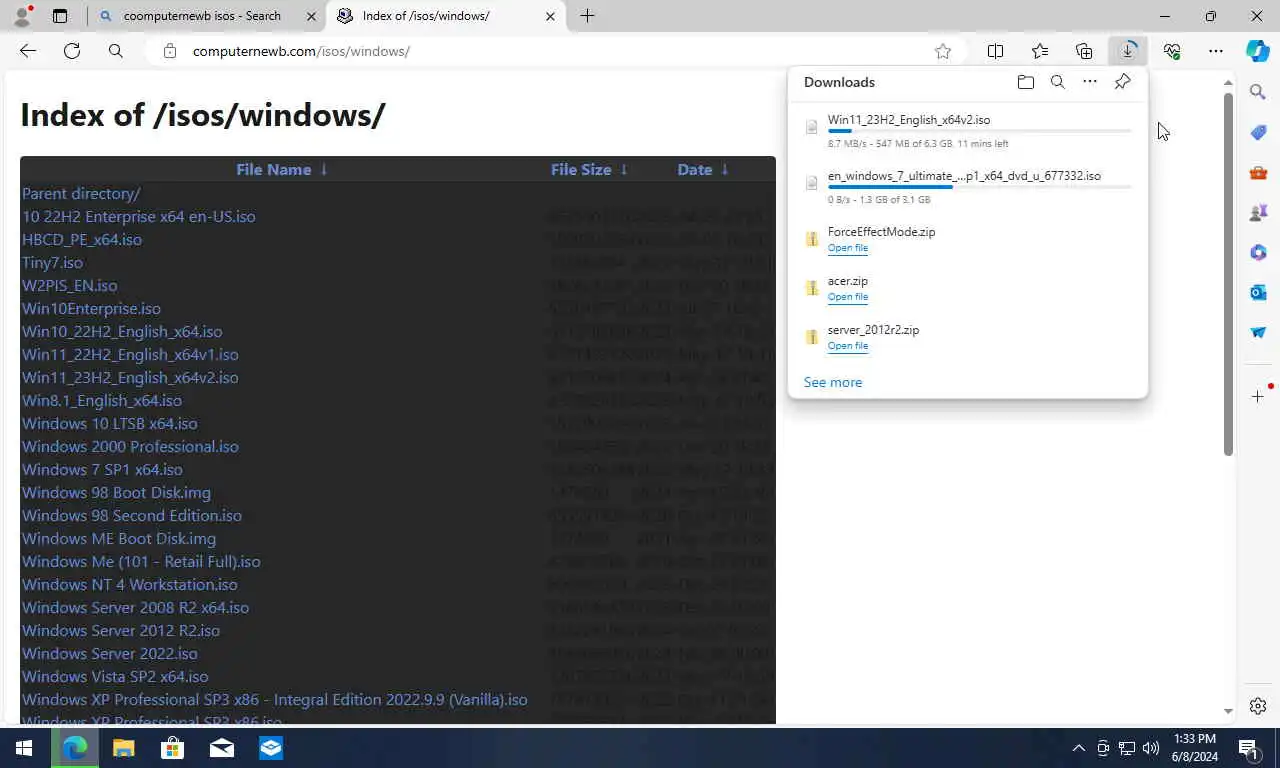Click the en_windows_7_ultimate download progress bar

pos(980,187)
